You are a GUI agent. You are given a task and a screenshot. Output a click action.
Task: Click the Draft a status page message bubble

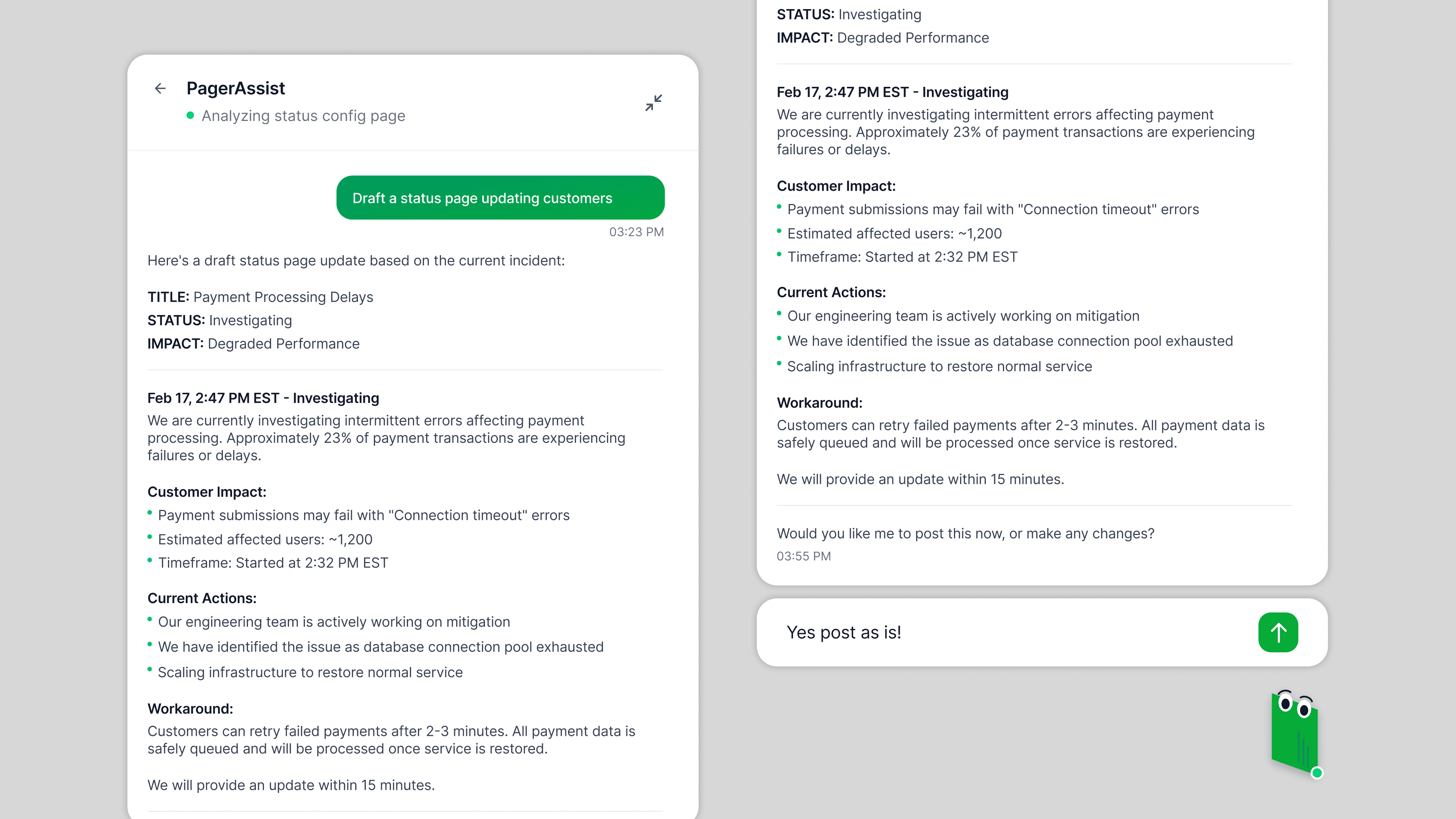click(500, 197)
